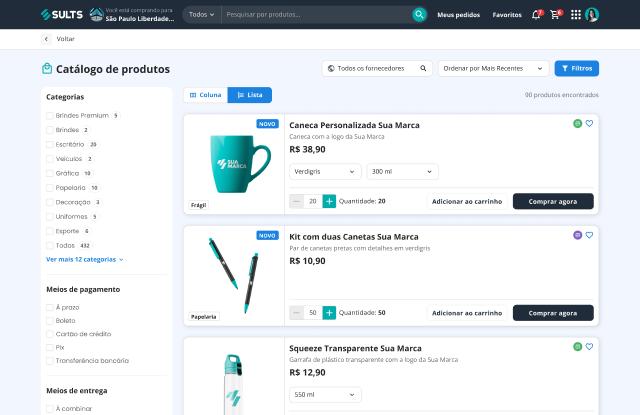Open the Squeeze Transparente Sua Marca title

[x=355, y=348]
